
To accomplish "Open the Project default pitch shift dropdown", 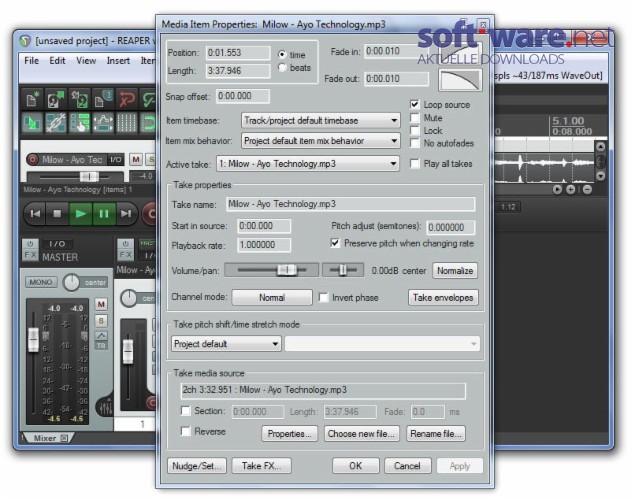I will pos(226,344).
